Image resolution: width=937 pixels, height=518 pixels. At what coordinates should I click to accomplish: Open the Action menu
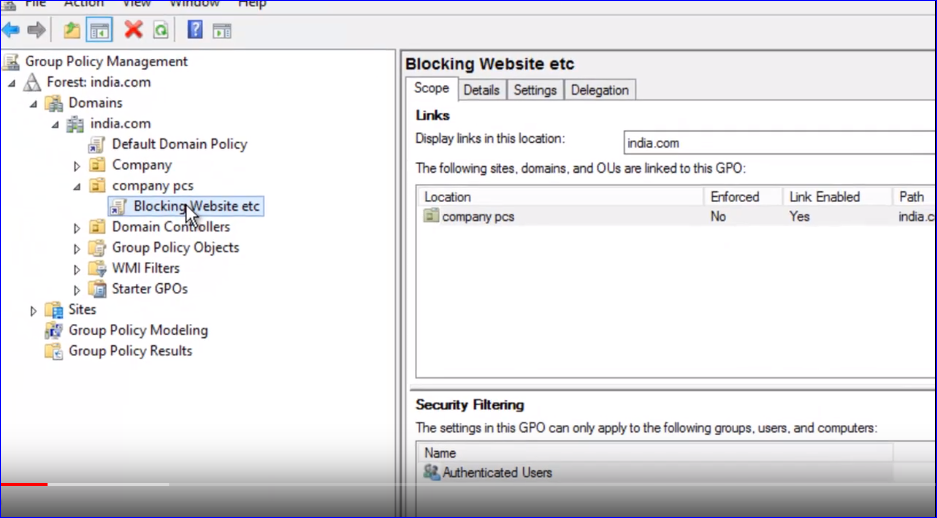pos(84,4)
